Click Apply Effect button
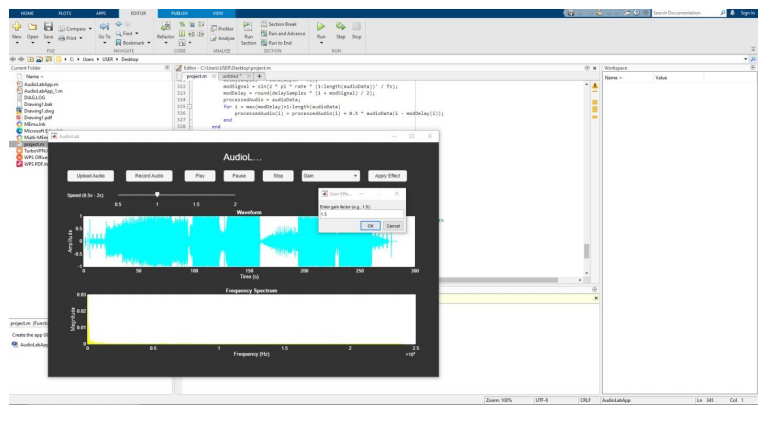Image resolution: width=767 pixels, height=445 pixels. [387, 176]
